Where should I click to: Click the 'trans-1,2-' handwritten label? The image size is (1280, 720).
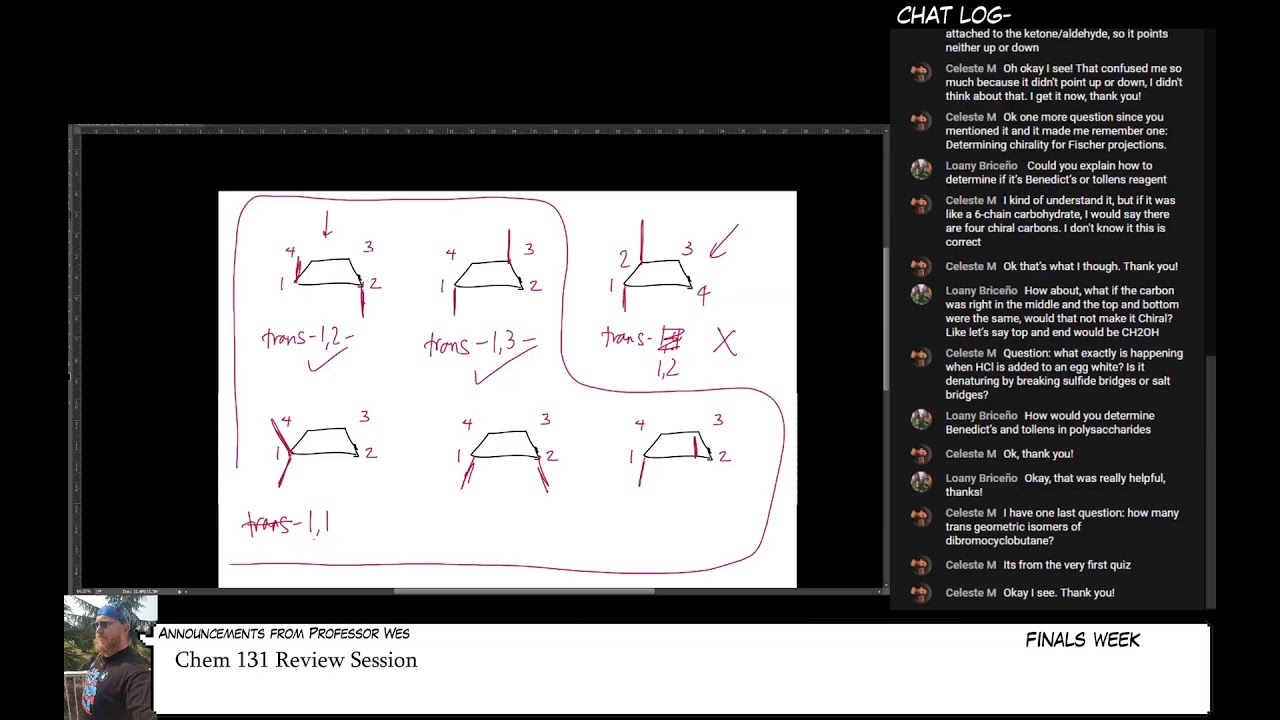[307, 339]
